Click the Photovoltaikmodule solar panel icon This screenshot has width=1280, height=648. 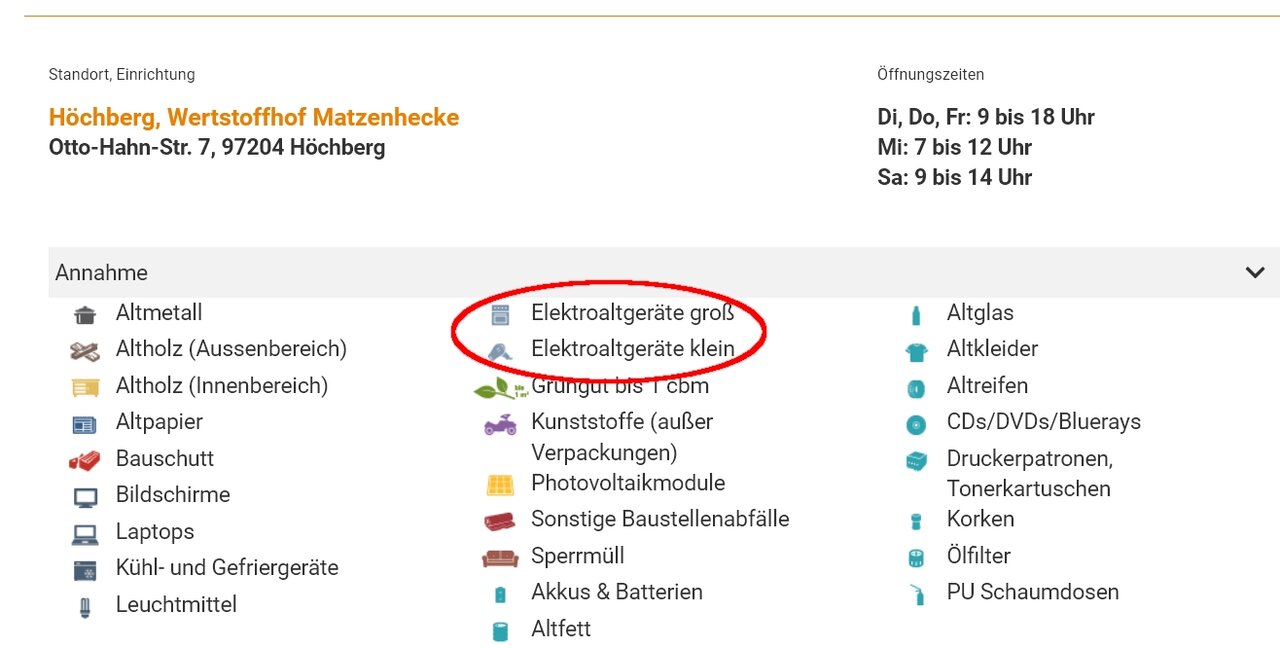pos(500,485)
